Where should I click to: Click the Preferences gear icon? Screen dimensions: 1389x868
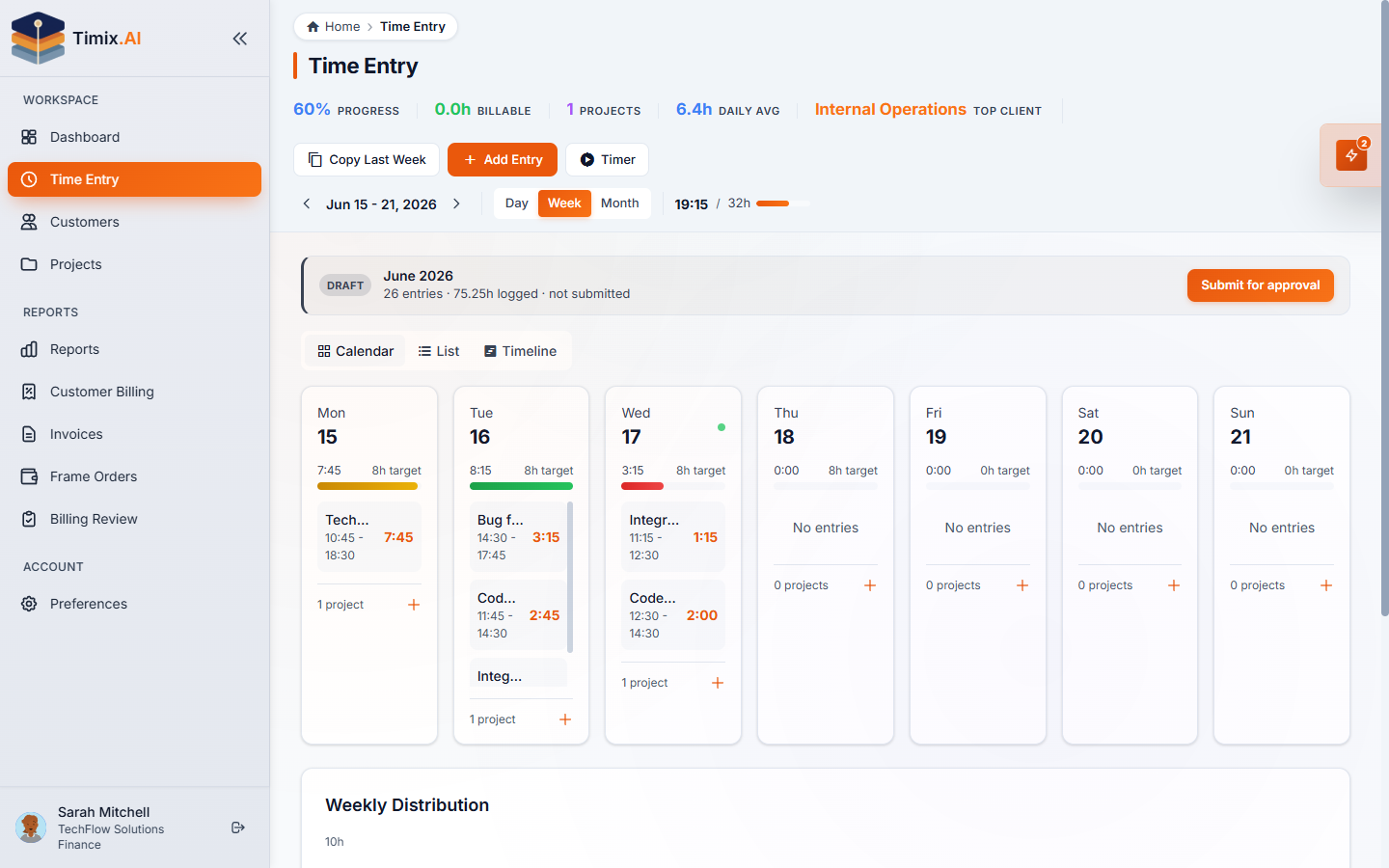(x=29, y=604)
